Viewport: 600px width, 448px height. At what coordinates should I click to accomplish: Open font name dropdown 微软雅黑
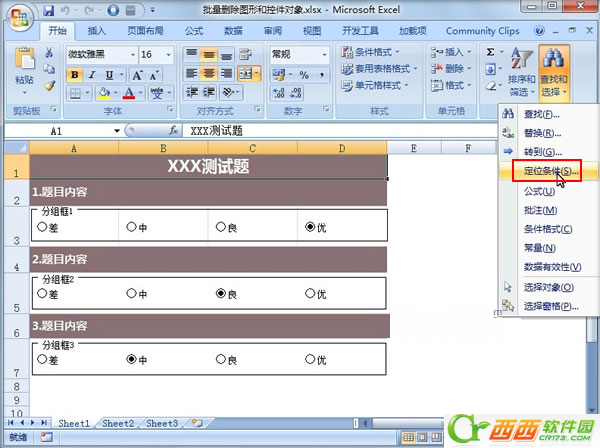133,55
